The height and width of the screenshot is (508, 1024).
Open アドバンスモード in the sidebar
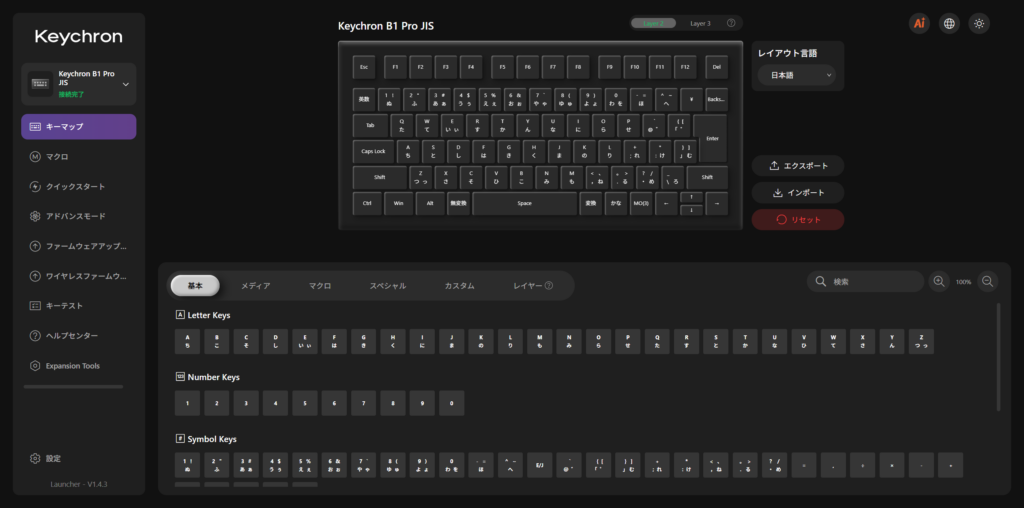[x=78, y=216]
